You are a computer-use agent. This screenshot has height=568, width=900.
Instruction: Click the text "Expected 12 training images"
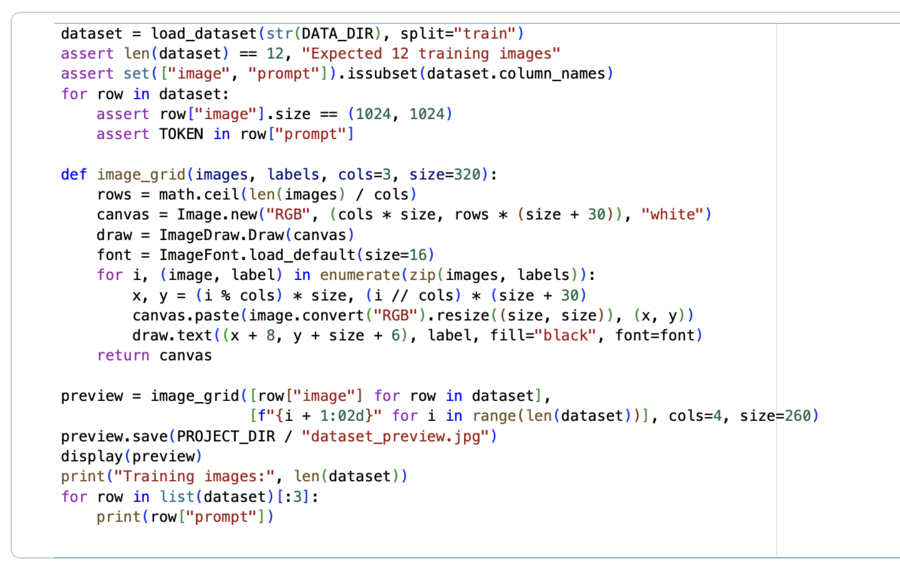pyautogui.click(x=430, y=54)
